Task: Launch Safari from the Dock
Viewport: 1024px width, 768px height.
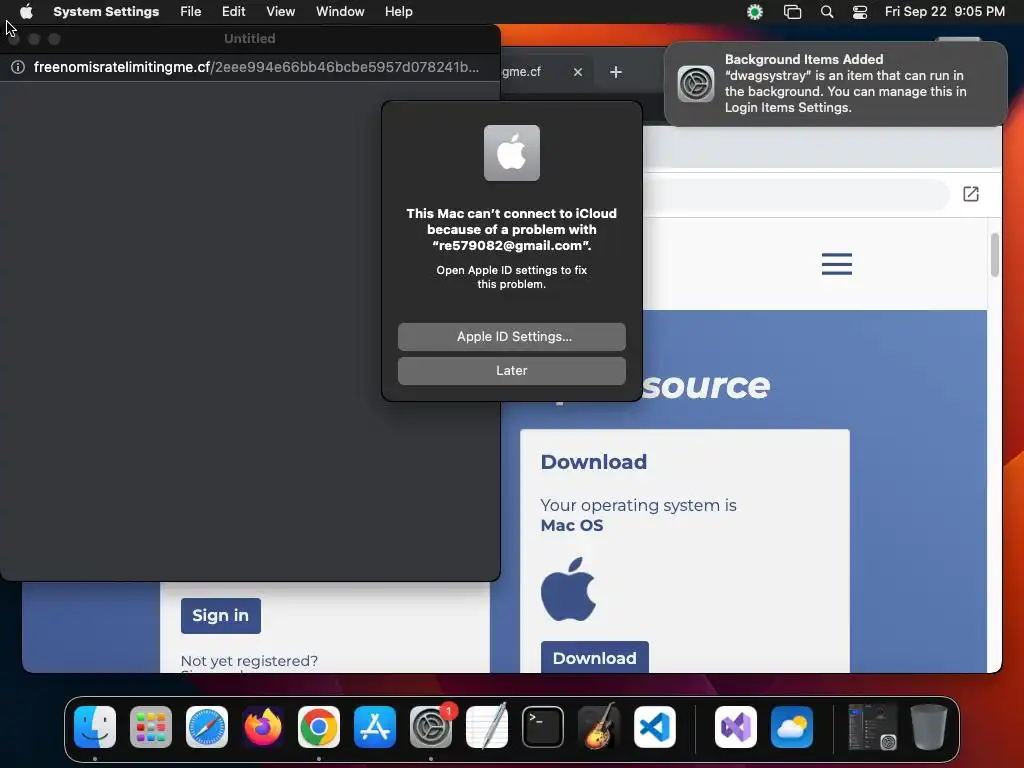Action: click(207, 727)
